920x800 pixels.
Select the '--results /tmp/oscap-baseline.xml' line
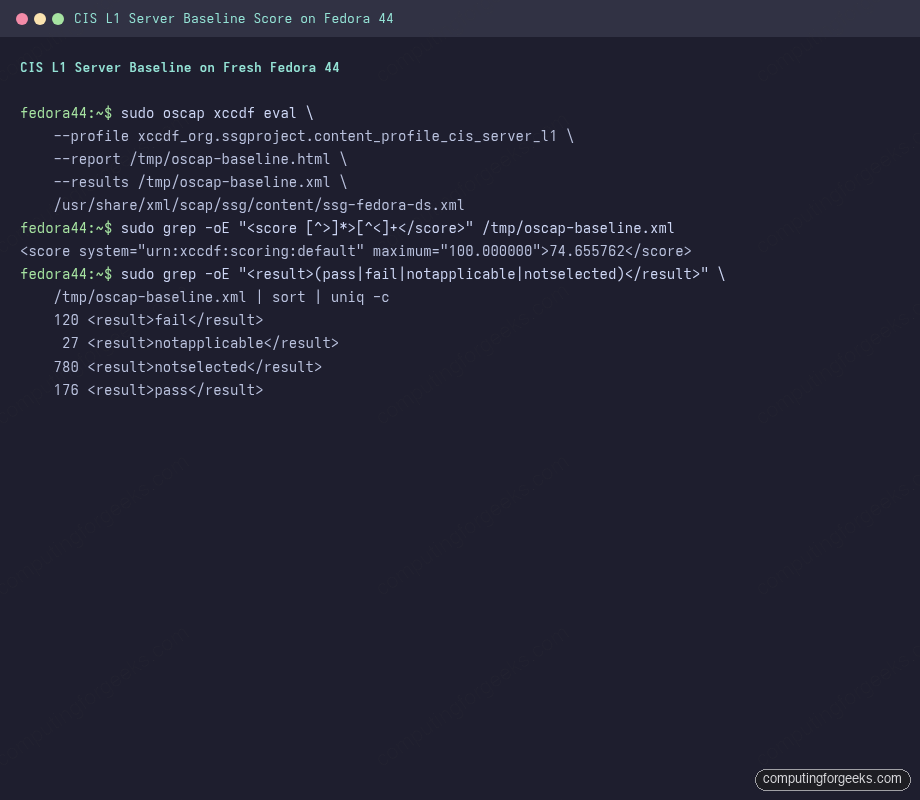coord(200,182)
